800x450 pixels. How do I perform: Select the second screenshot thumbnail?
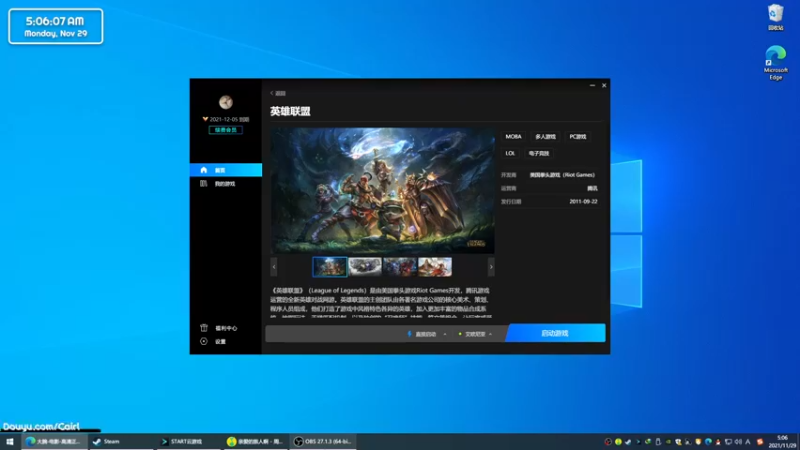(x=365, y=267)
